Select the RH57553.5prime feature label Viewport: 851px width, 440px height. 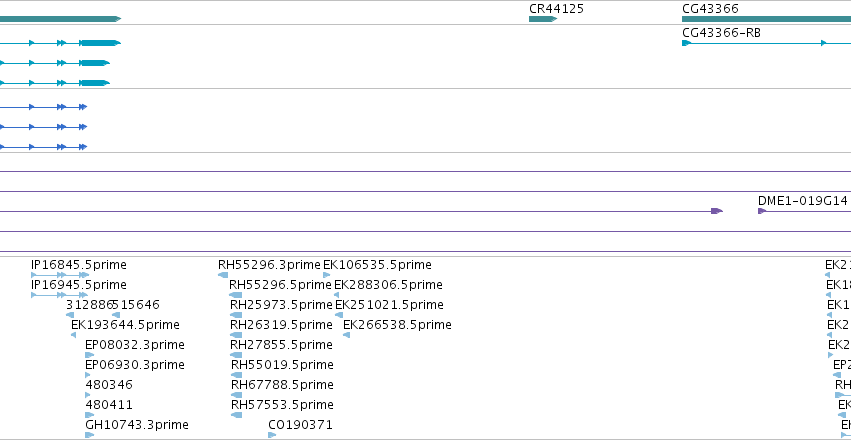pyautogui.click(x=282, y=405)
